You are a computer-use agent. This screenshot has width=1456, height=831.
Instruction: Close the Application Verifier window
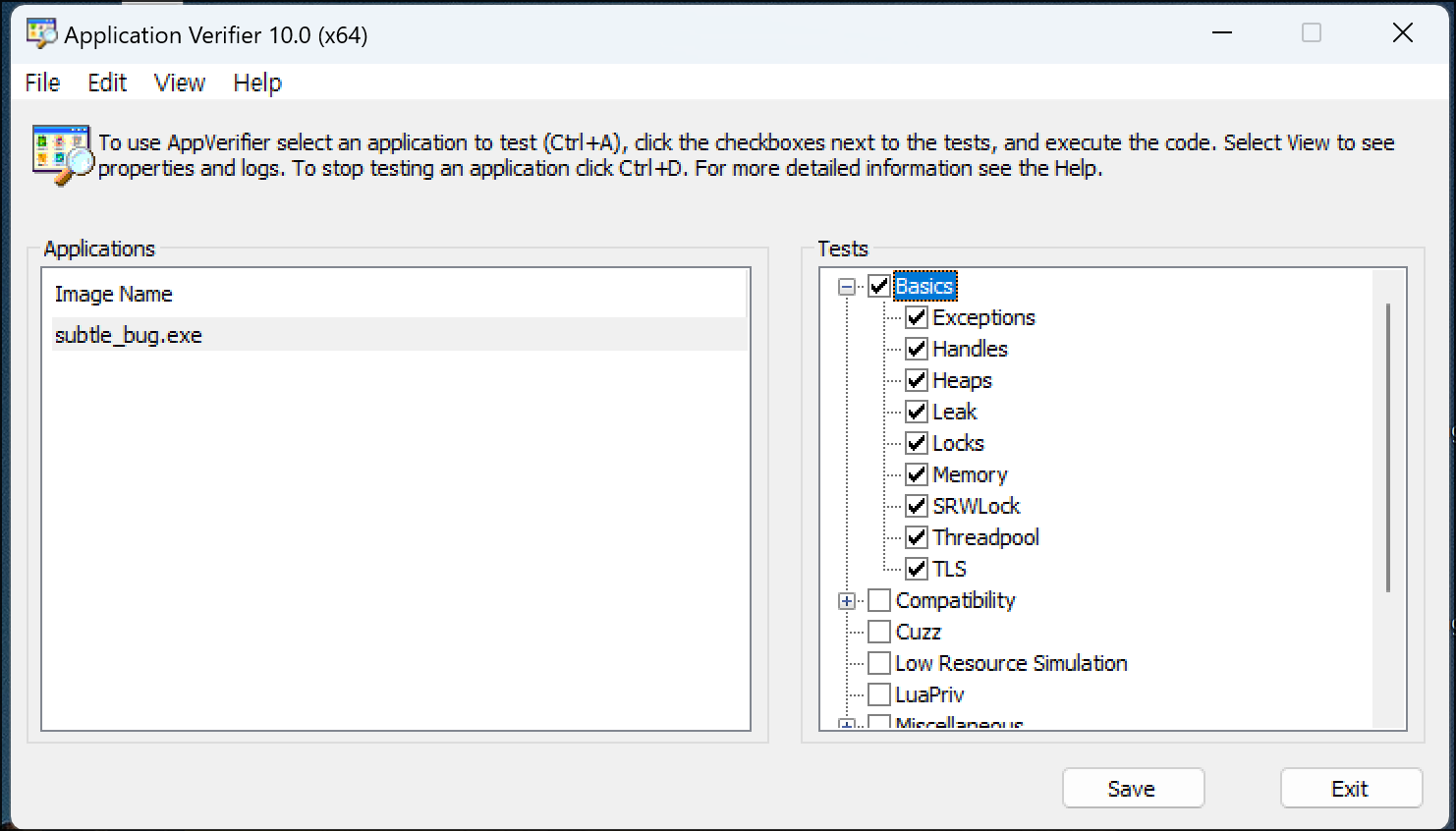(1403, 33)
